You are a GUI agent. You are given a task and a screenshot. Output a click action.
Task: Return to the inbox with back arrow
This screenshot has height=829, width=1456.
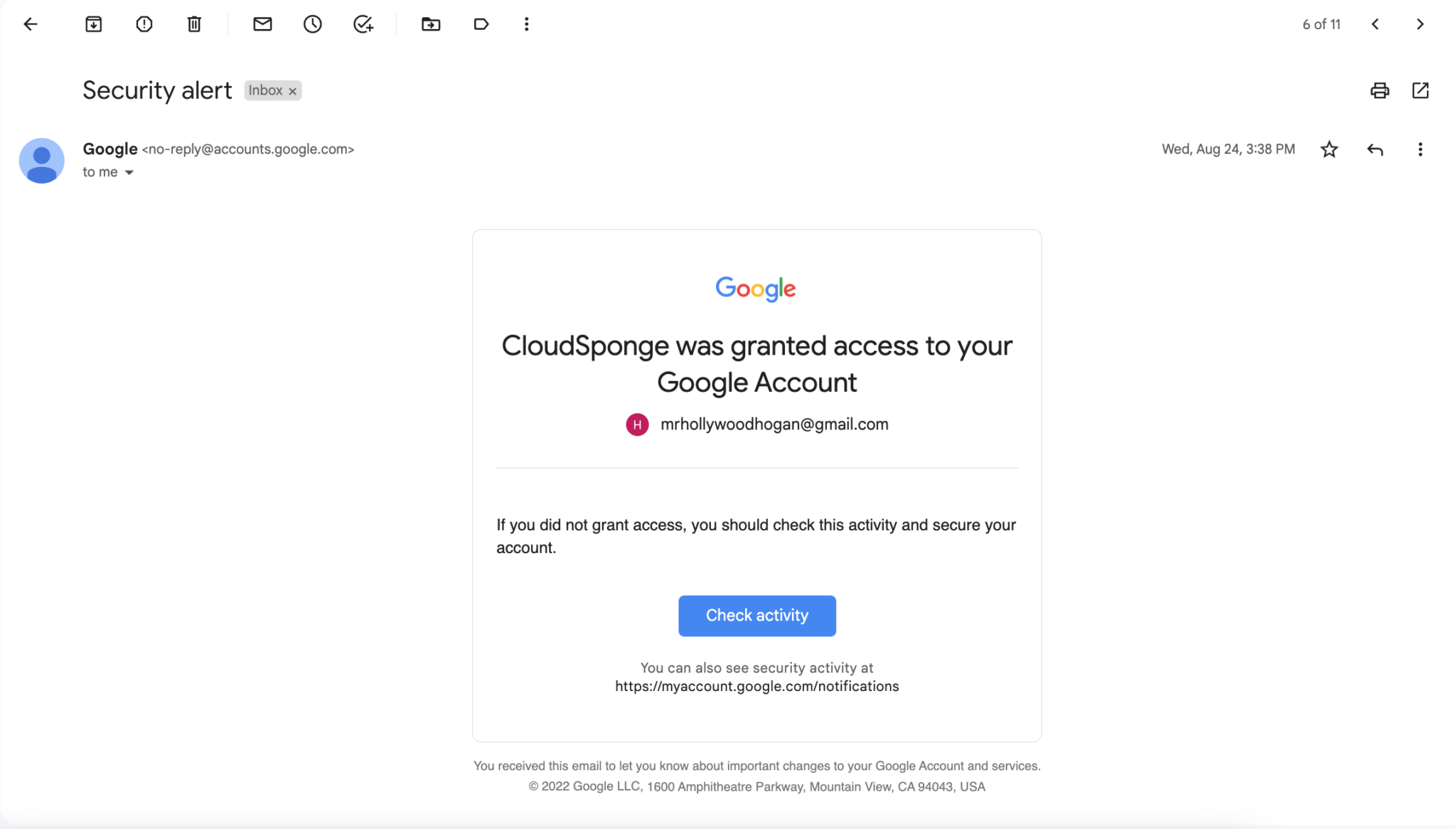[x=31, y=23]
